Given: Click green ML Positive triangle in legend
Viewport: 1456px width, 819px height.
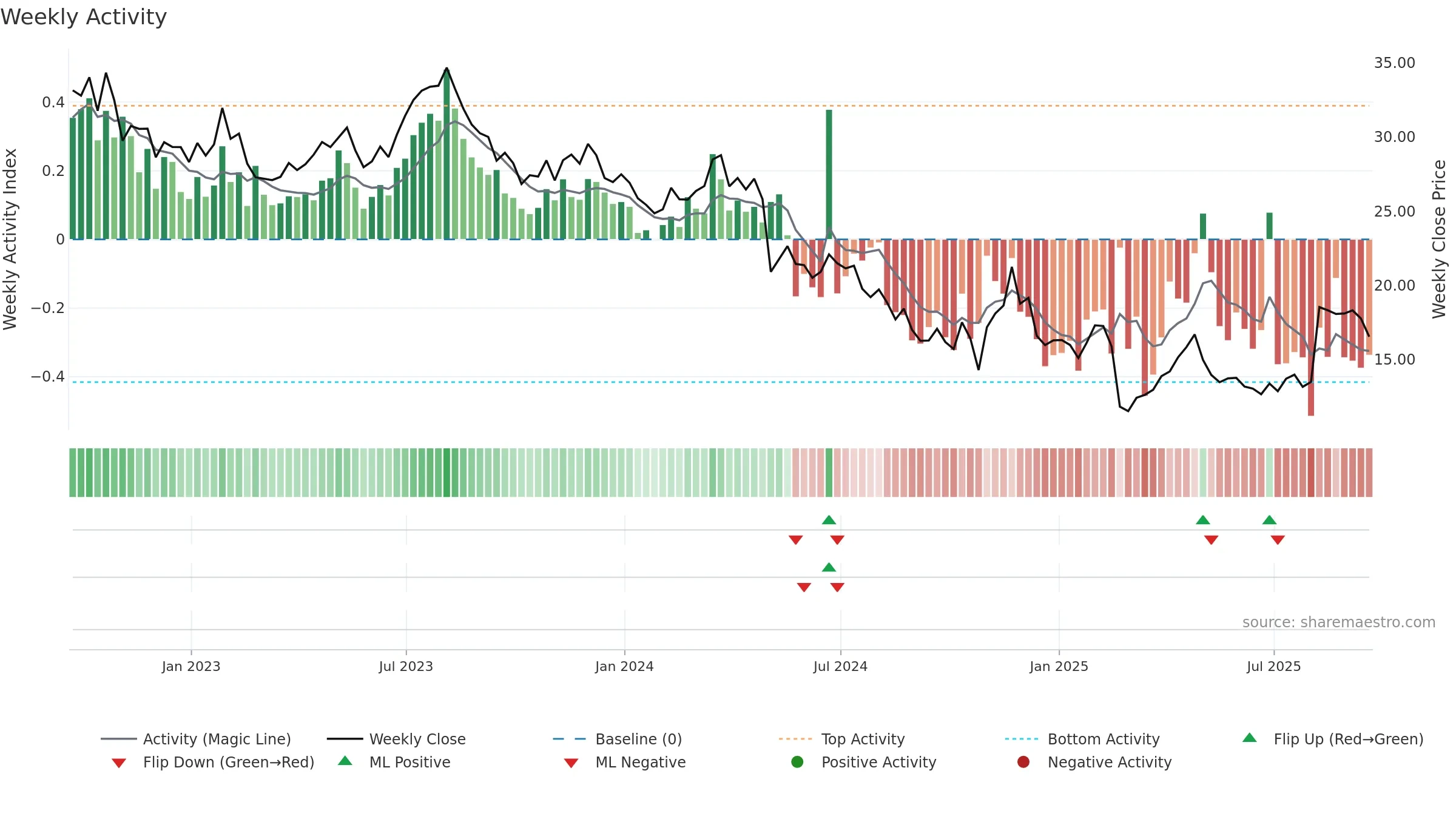Looking at the screenshot, I should click(x=345, y=761).
